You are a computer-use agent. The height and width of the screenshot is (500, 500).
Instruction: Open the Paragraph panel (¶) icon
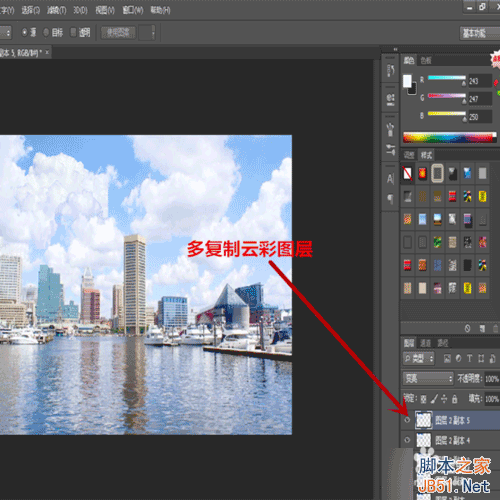coord(390,199)
